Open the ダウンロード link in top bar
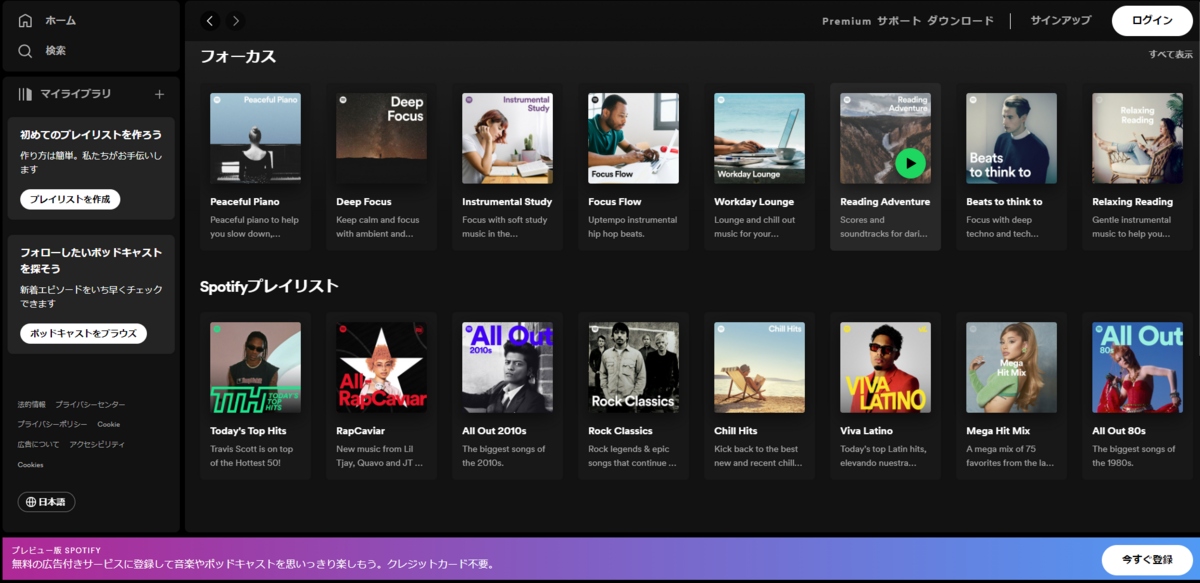Viewport: 1200px width, 583px height. tap(960, 21)
